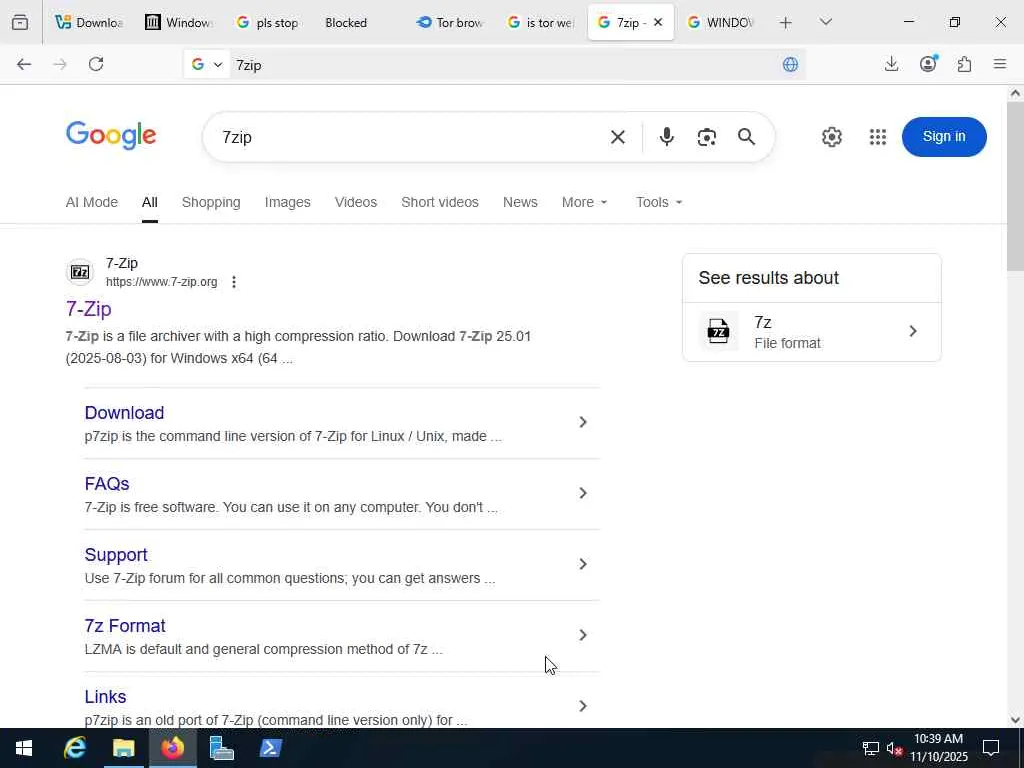Go back to the previous page
Image resolution: width=1024 pixels, height=768 pixels.
(24, 64)
